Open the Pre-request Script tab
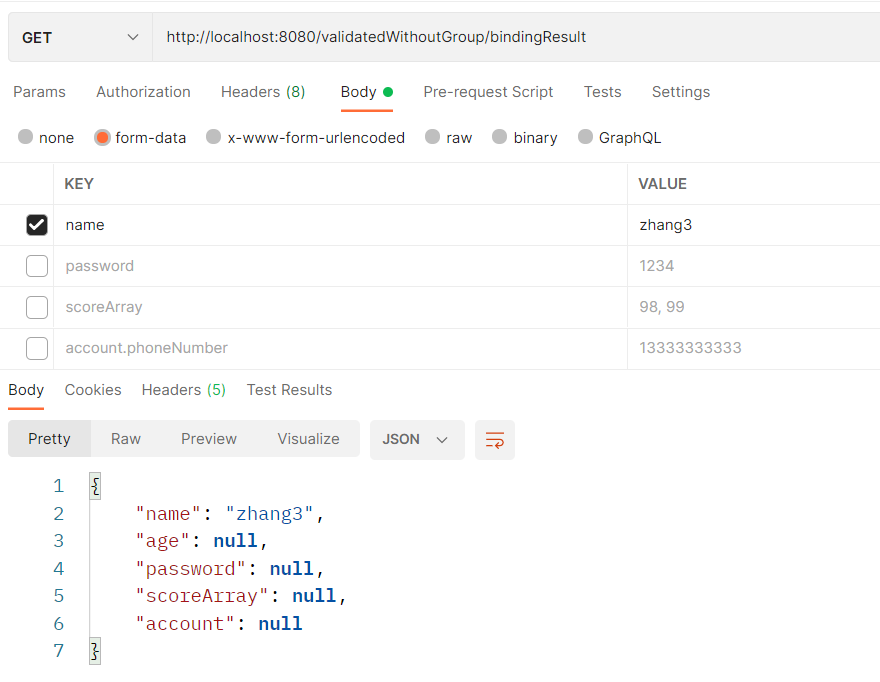 coord(488,92)
